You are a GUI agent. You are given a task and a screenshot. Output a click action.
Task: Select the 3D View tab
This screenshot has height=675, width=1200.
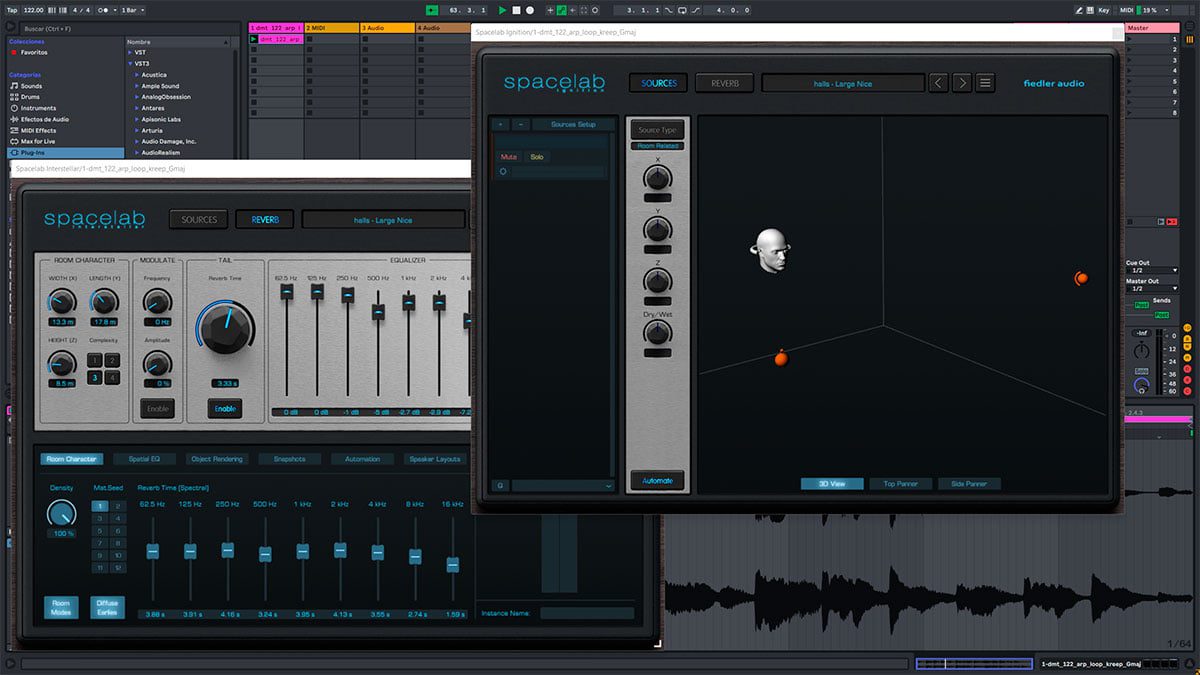[831, 484]
